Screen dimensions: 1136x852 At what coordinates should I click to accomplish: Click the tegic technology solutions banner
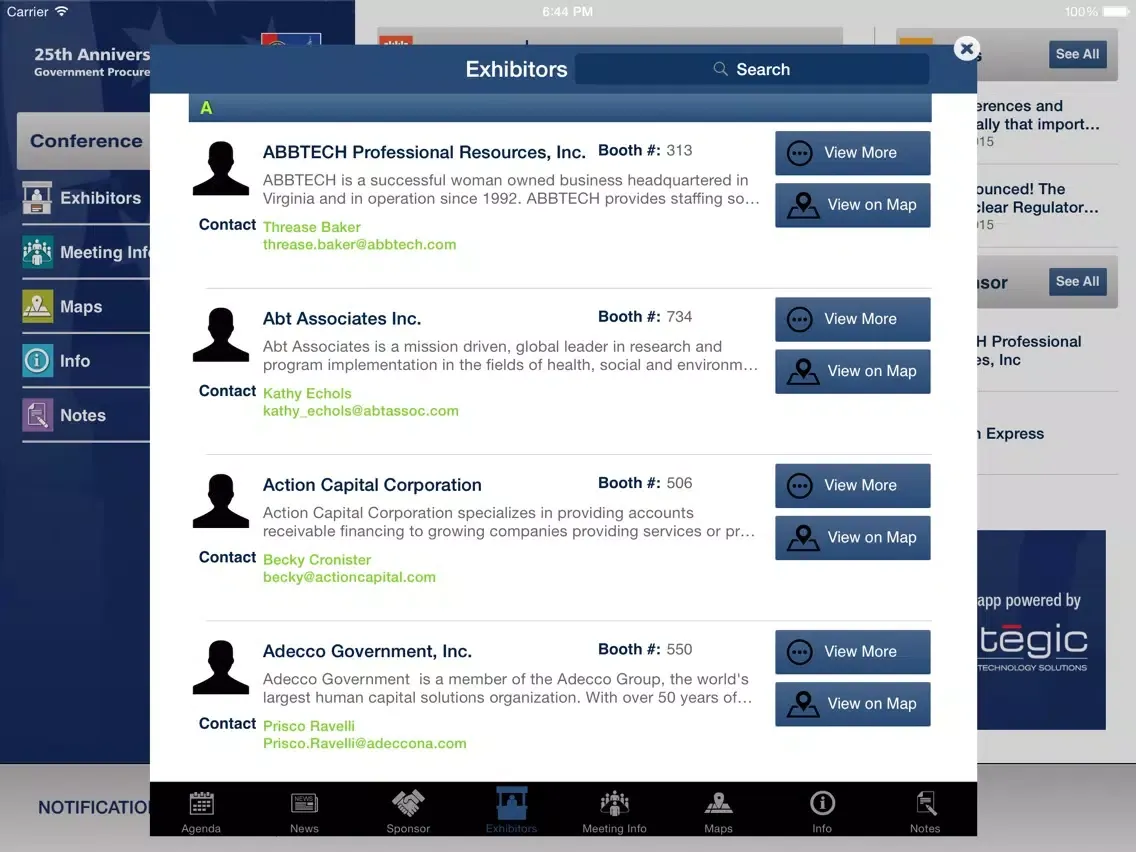(1041, 630)
